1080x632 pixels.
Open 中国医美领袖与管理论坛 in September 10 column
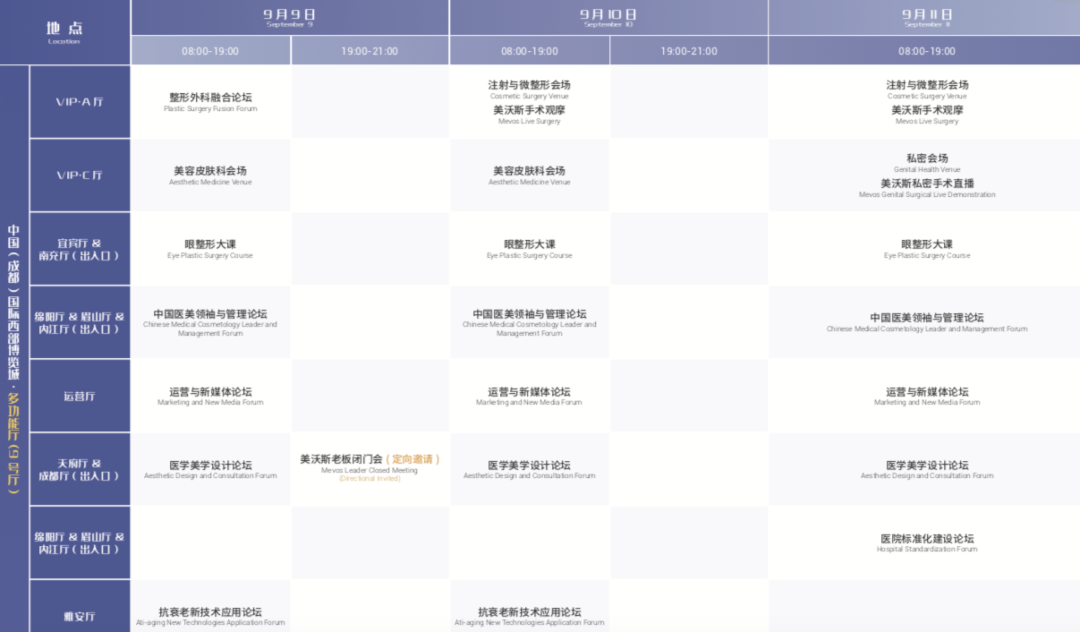[x=530, y=323]
